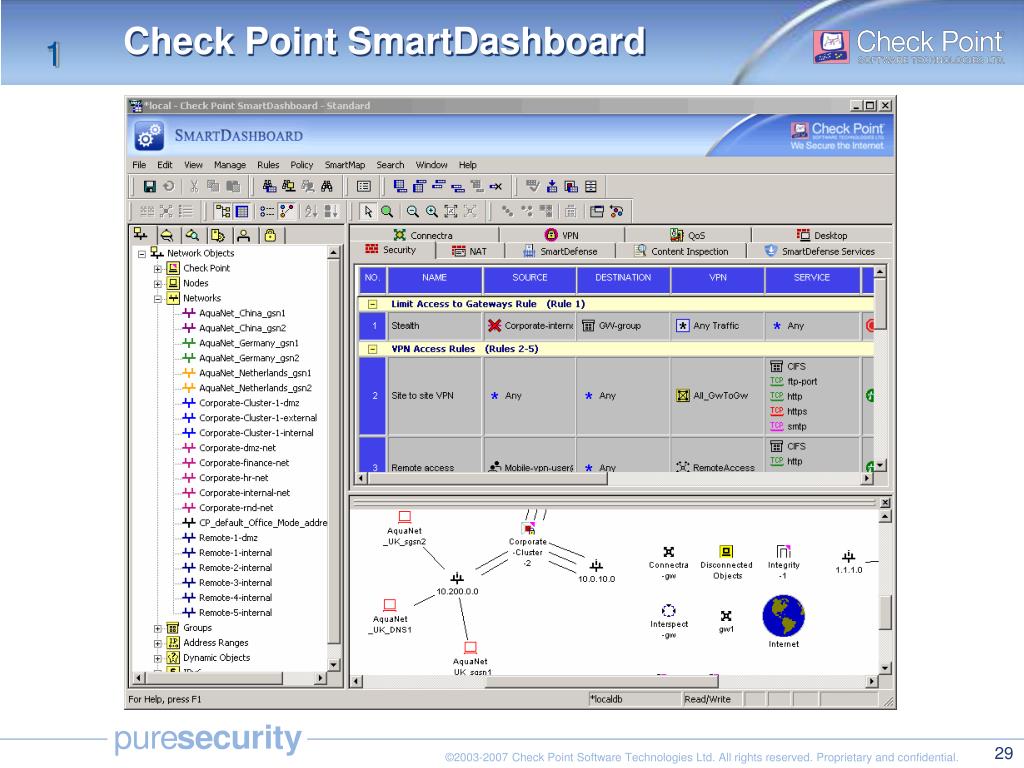Expand the Dynamic Objects tree node
Screen dimensions: 1024x768
coord(157,658)
